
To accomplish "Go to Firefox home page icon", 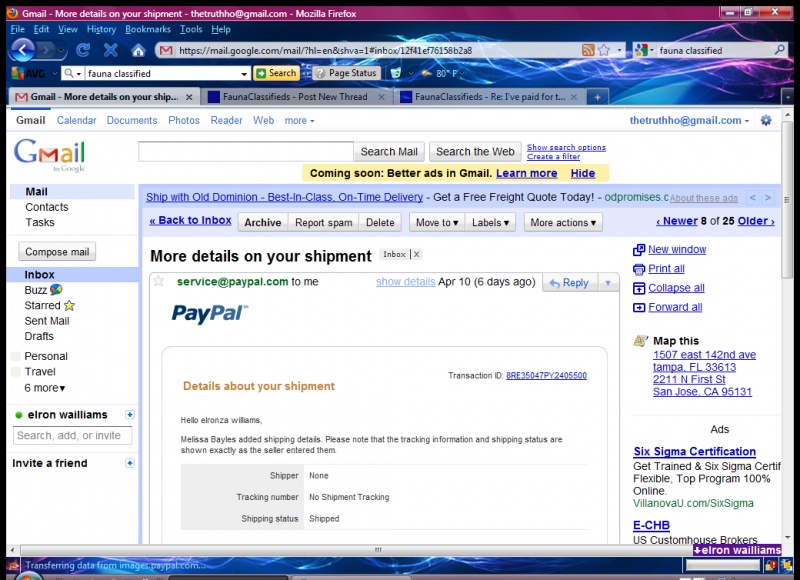I will pos(138,50).
